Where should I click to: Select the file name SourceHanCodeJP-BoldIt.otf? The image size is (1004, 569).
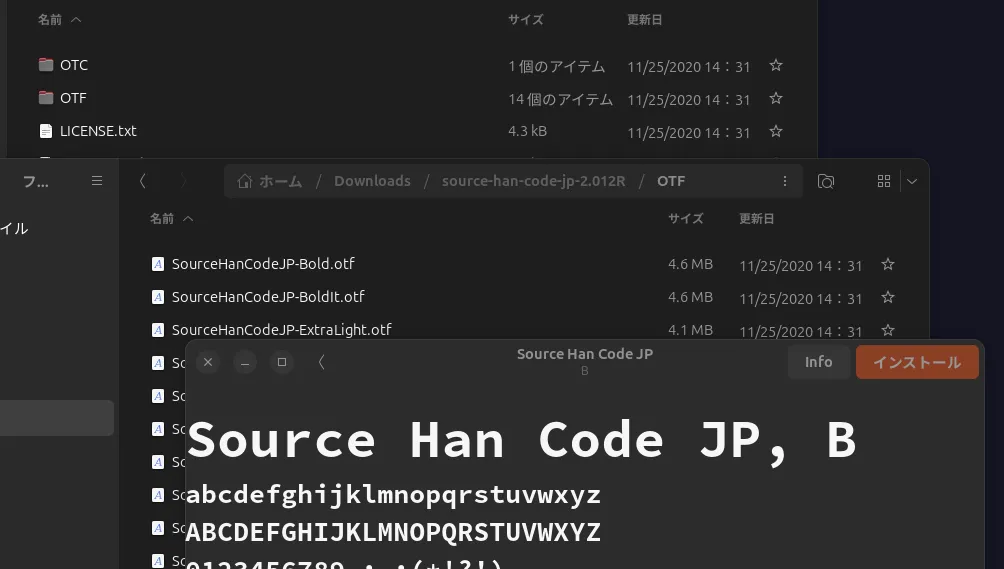(x=268, y=297)
